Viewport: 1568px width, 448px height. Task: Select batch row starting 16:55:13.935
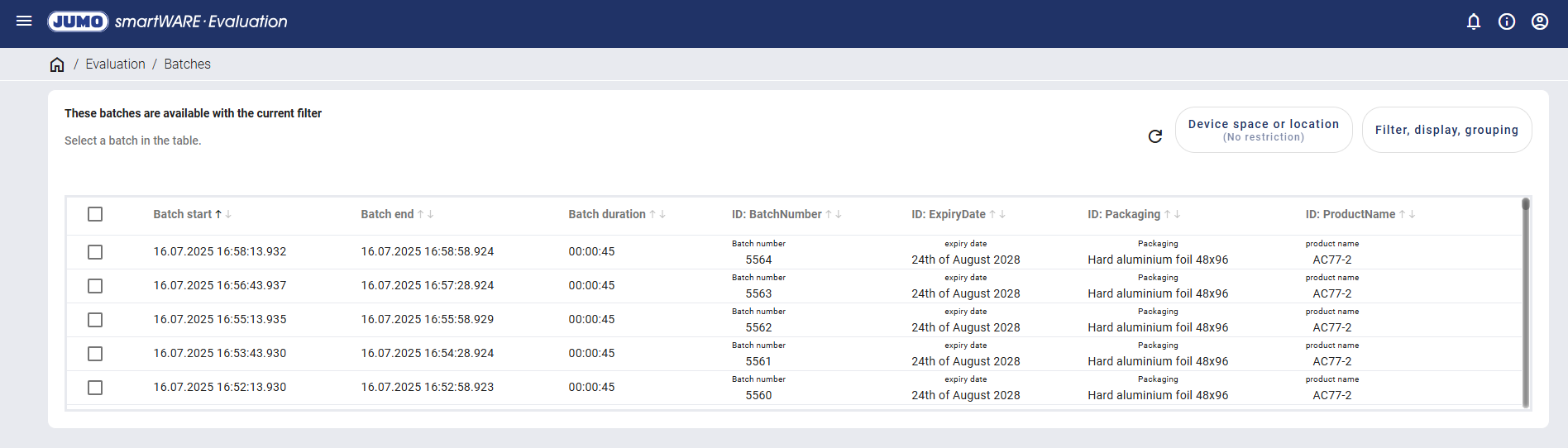95,320
